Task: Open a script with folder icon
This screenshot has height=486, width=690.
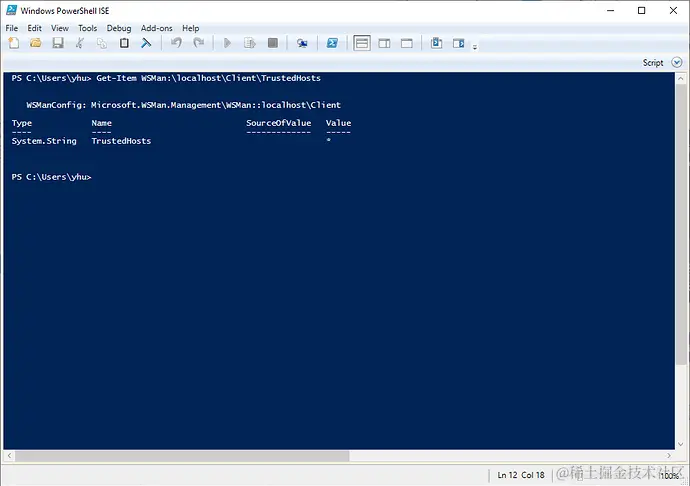Action: 36,43
